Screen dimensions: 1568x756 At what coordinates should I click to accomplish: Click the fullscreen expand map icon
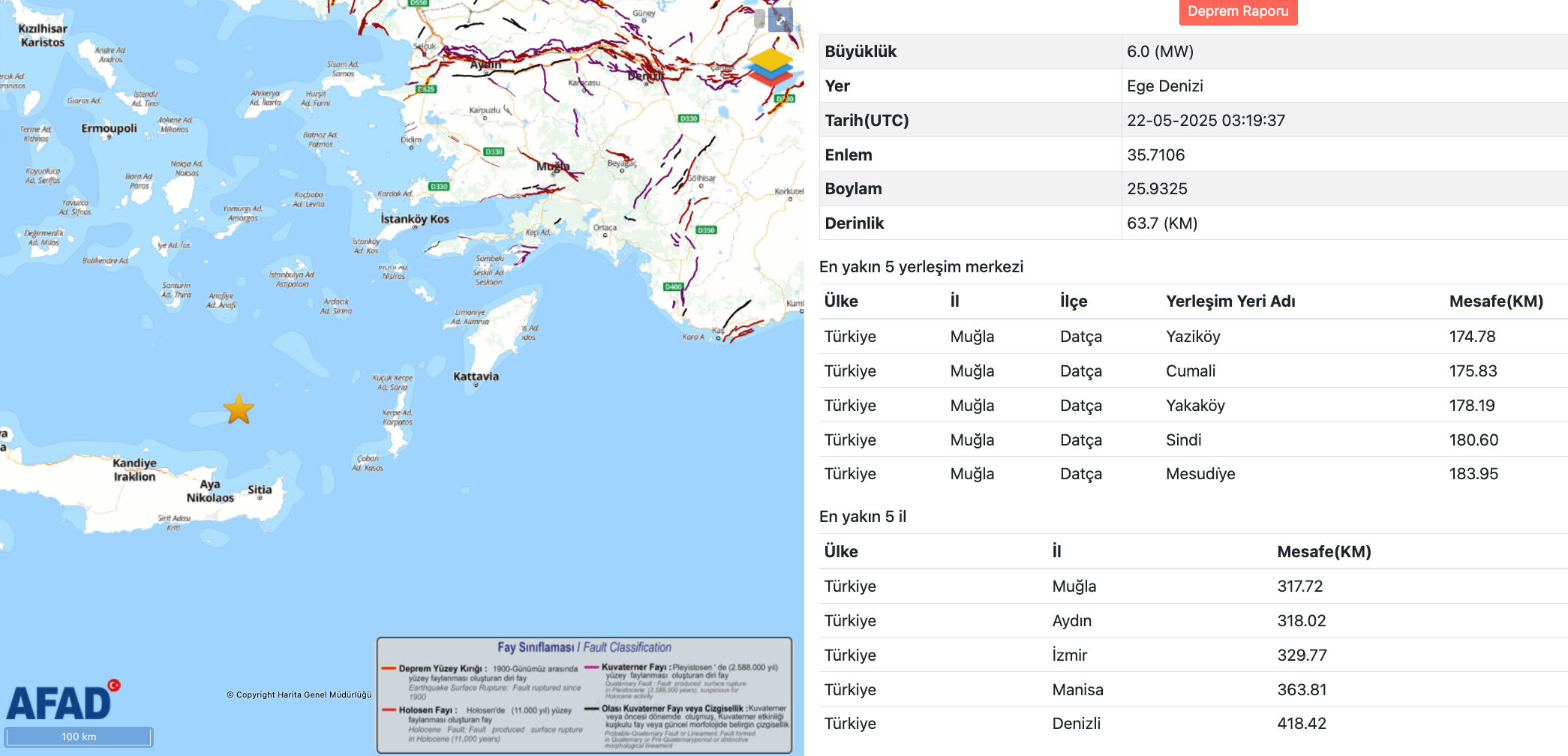click(x=781, y=19)
